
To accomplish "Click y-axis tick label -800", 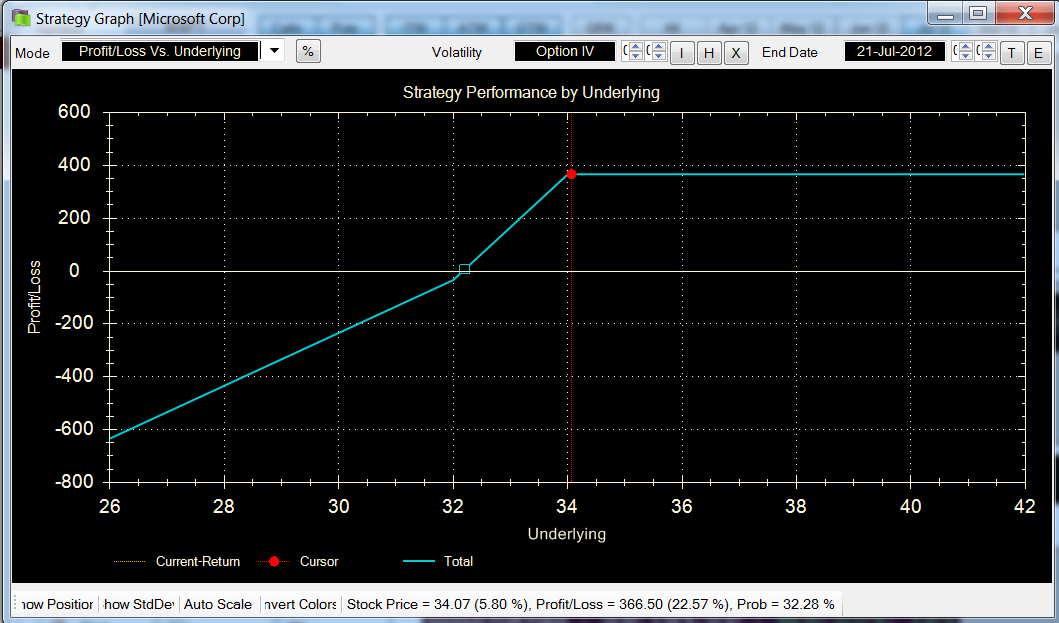I will coord(72,482).
